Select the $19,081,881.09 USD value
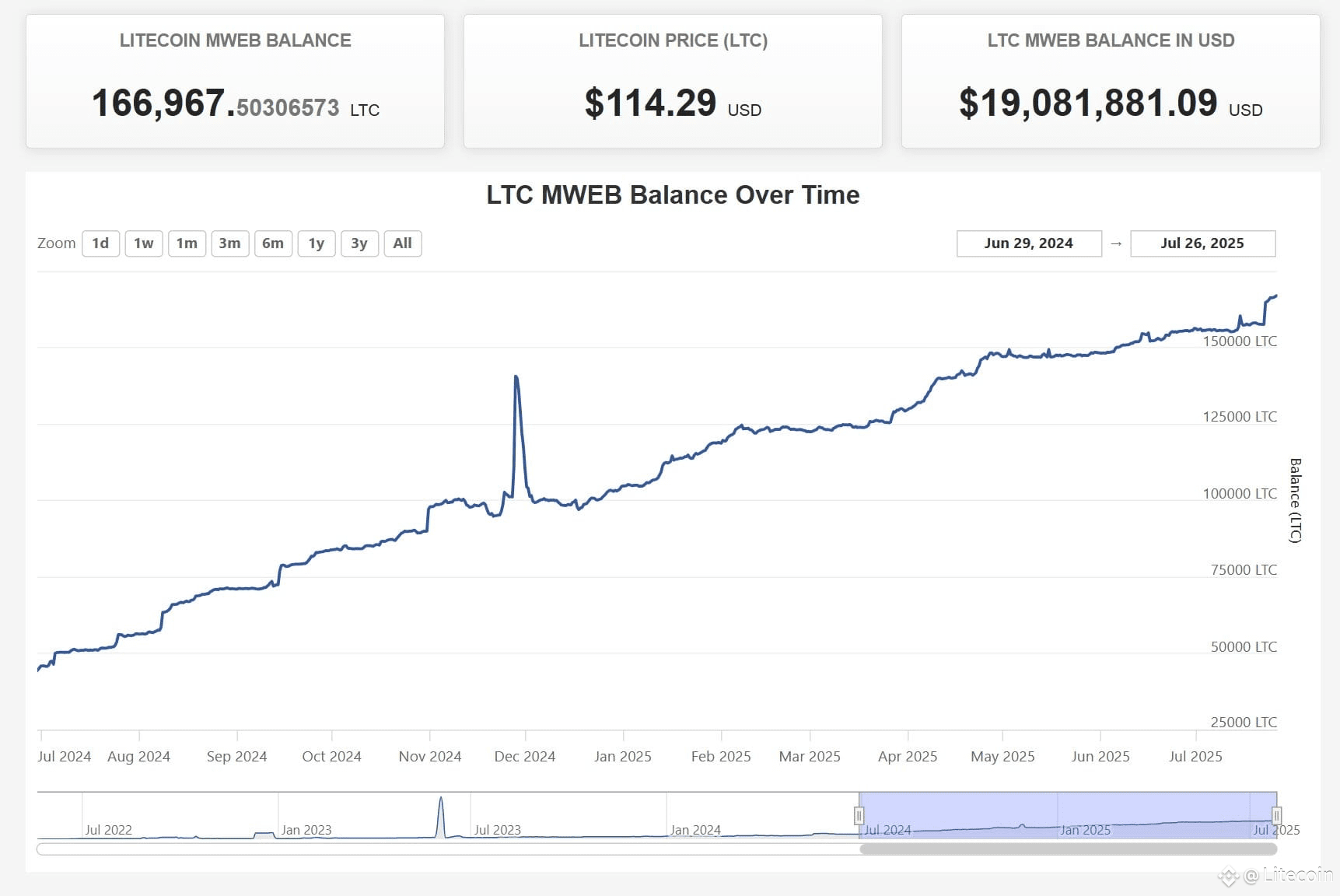Viewport: 1340px width, 896px height. [1088, 103]
